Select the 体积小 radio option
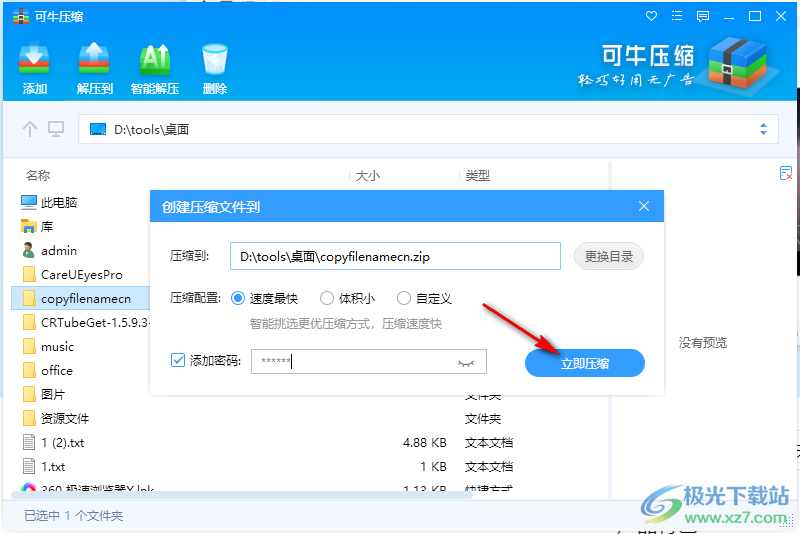This screenshot has width=800, height=534. [x=327, y=298]
